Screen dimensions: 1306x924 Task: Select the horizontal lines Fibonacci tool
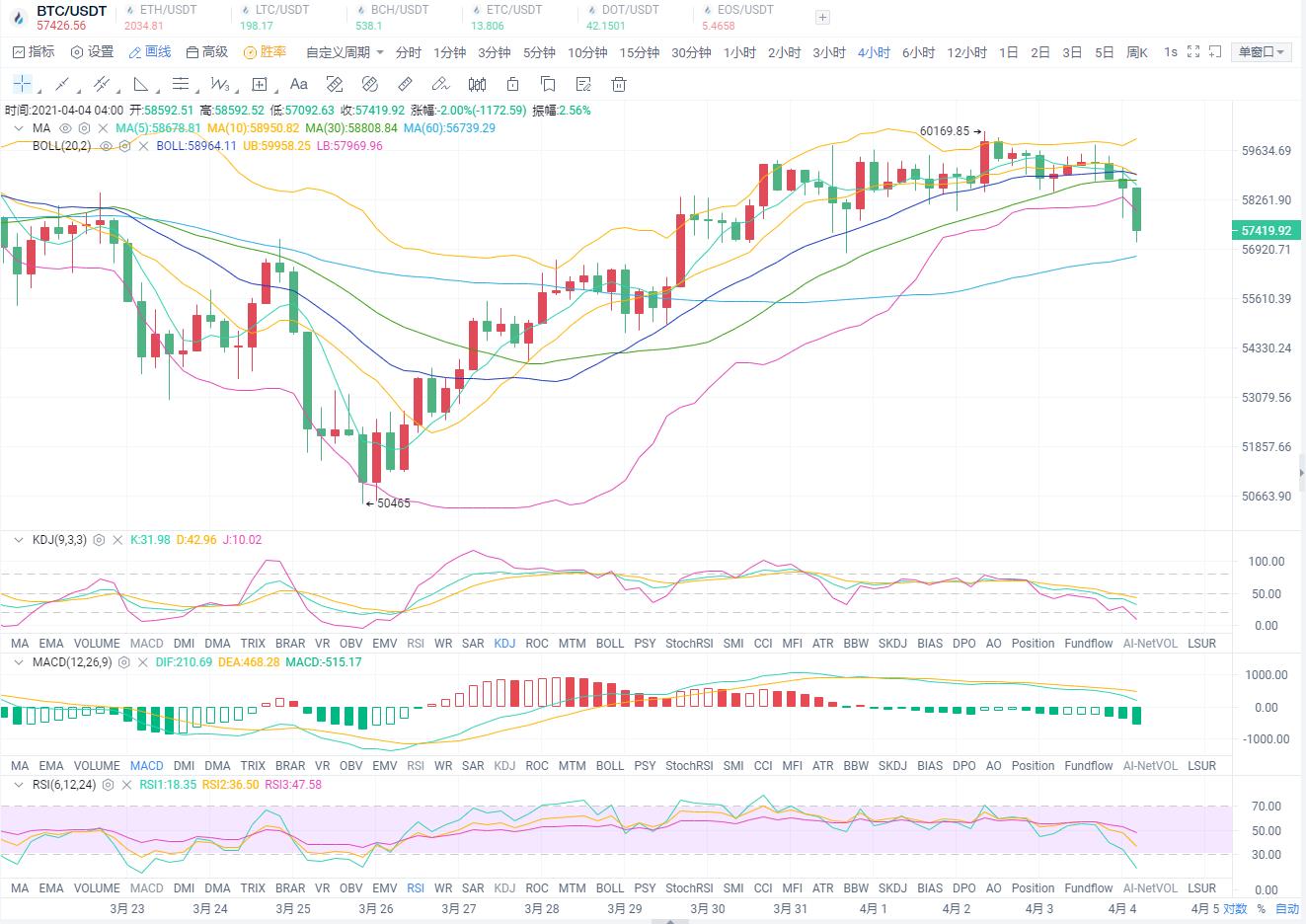pyautogui.click(x=180, y=84)
